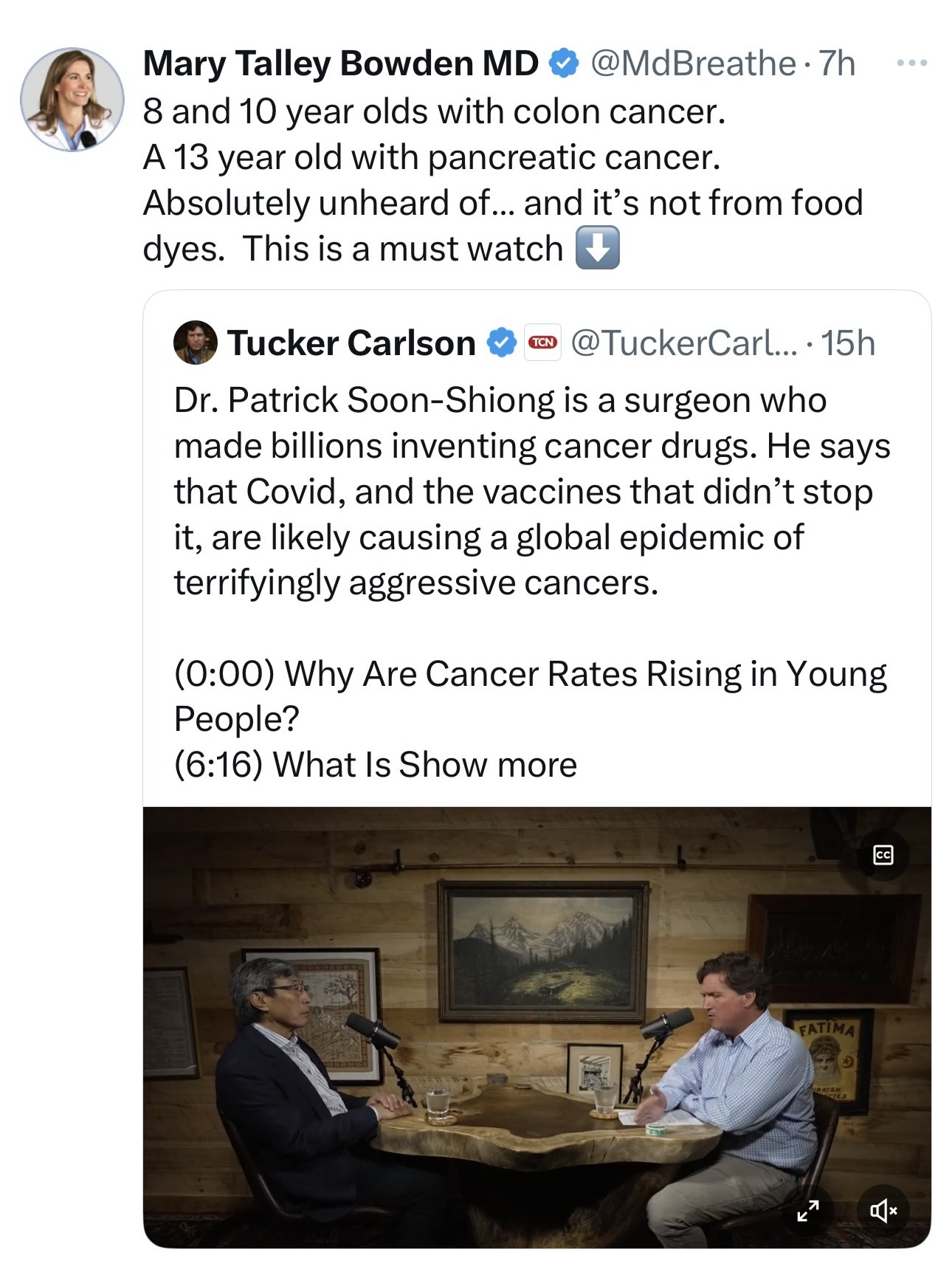Expand the video to fullscreen

pos(808,1210)
